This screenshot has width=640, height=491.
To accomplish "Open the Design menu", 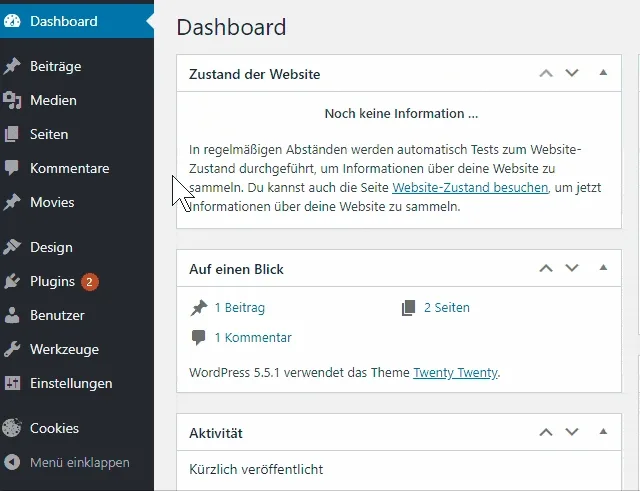I will (x=77, y=247).
